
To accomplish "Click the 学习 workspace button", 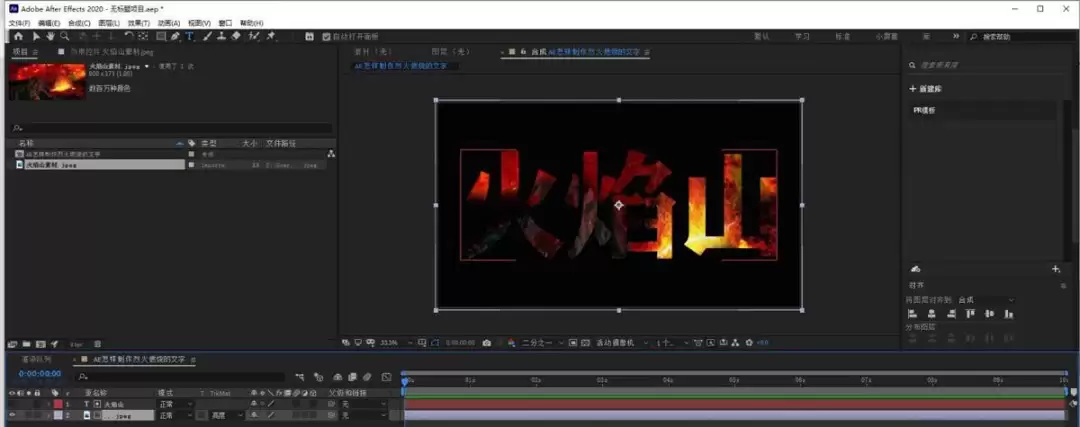I will tap(802, 37).
